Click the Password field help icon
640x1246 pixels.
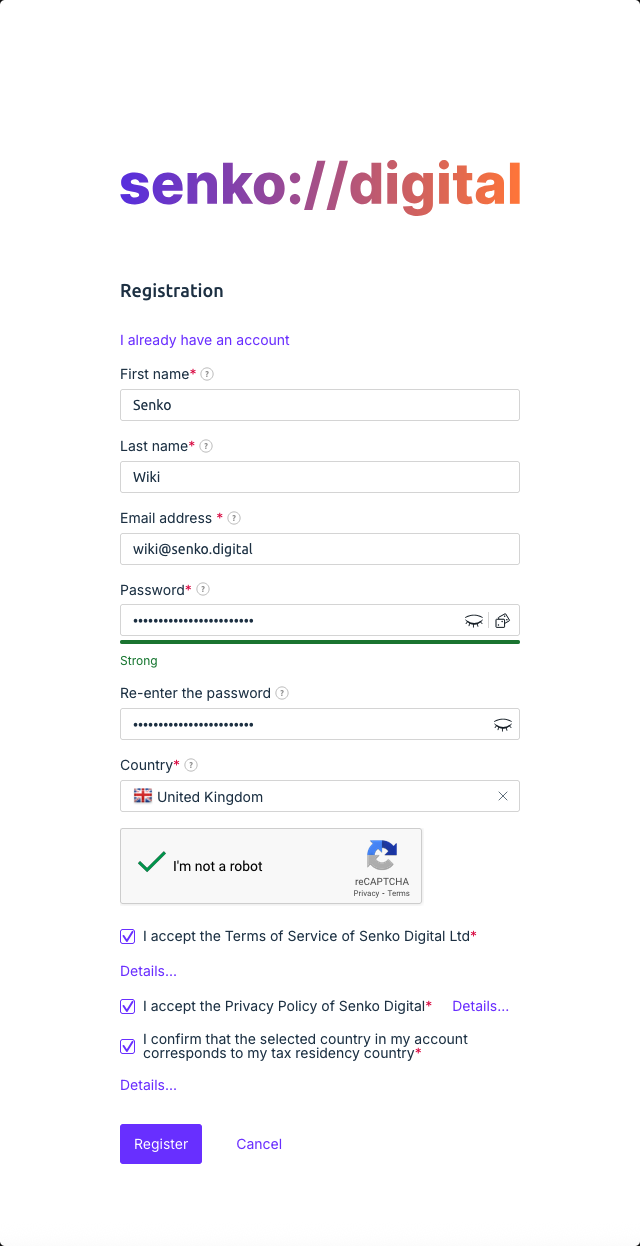203,590
